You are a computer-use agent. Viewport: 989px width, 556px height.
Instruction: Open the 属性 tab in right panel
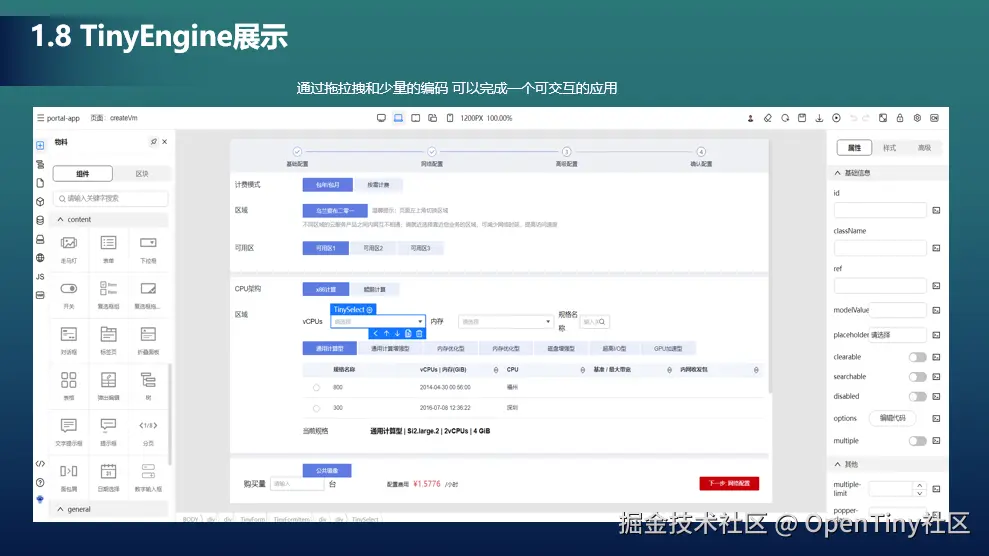tap(854, 148)
